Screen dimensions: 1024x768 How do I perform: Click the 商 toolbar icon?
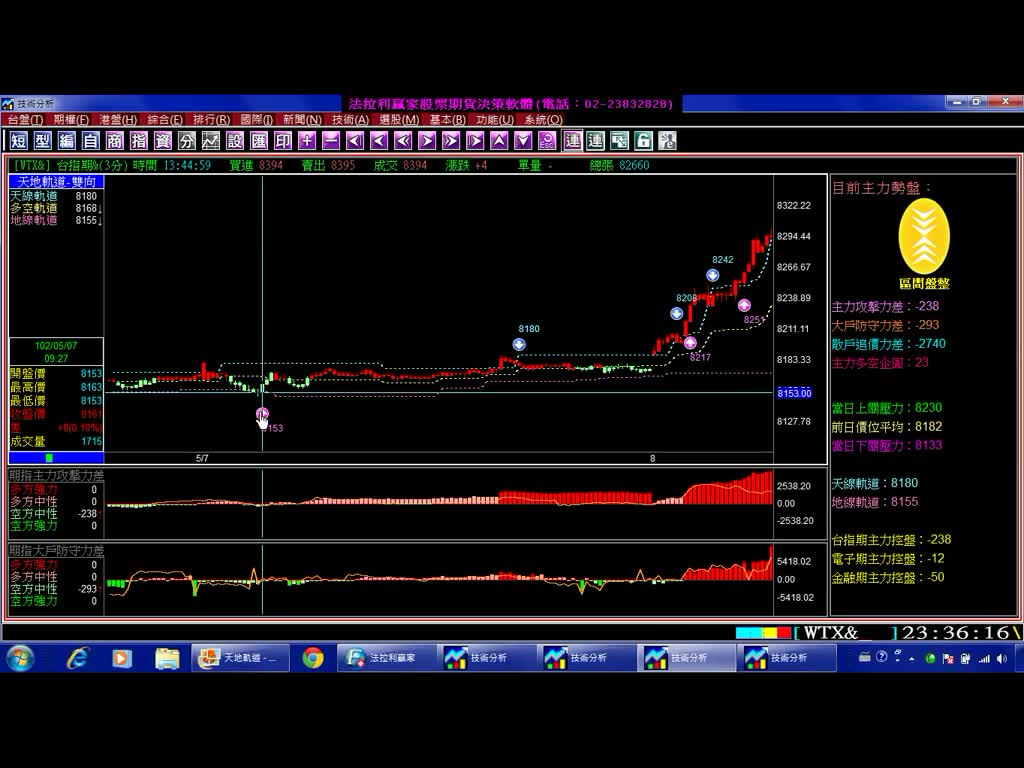pos(115,140)
